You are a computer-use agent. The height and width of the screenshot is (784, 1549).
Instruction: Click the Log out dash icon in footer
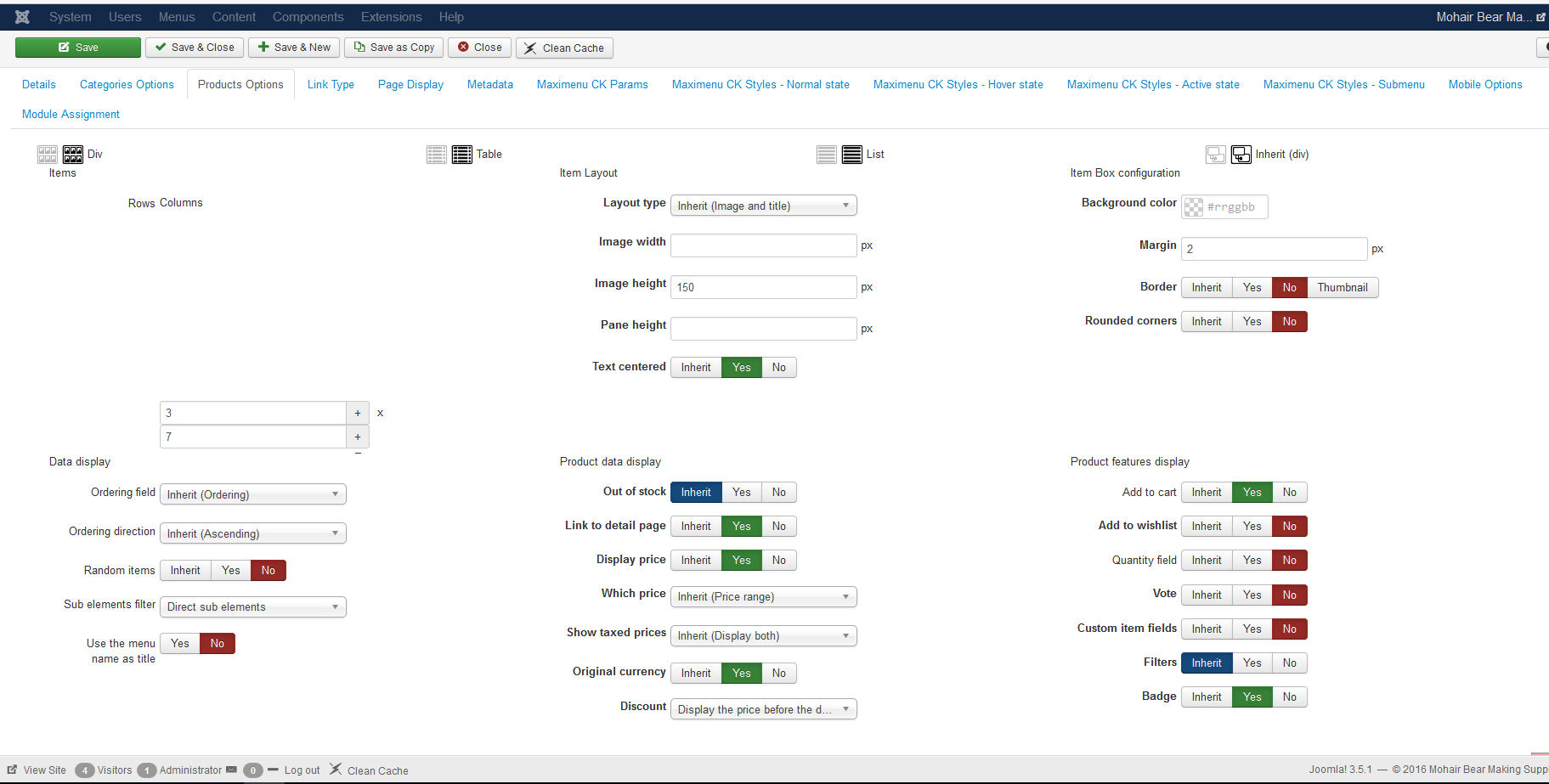[x=273, y=770]
